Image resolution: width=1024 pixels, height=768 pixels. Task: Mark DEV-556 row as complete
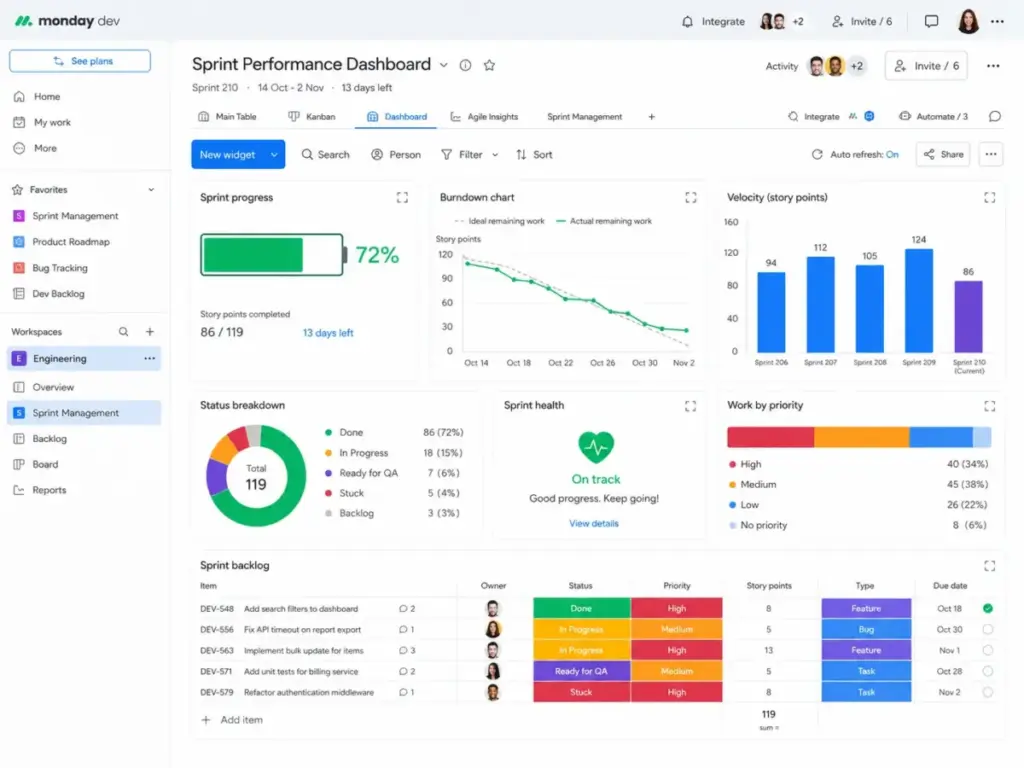click(987, 630)
